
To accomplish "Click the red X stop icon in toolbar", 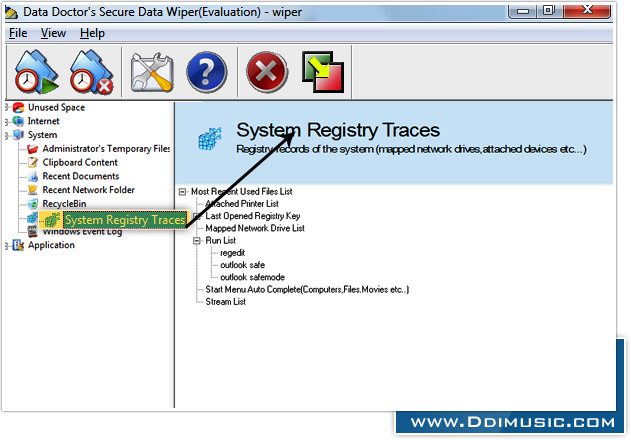I will [267, 72].
